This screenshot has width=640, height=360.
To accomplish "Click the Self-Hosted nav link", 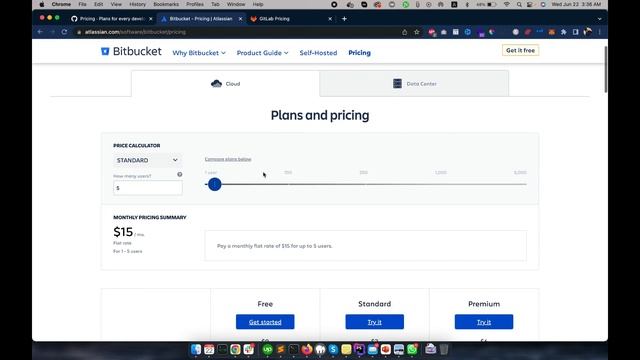I will [x=318, y=53].
